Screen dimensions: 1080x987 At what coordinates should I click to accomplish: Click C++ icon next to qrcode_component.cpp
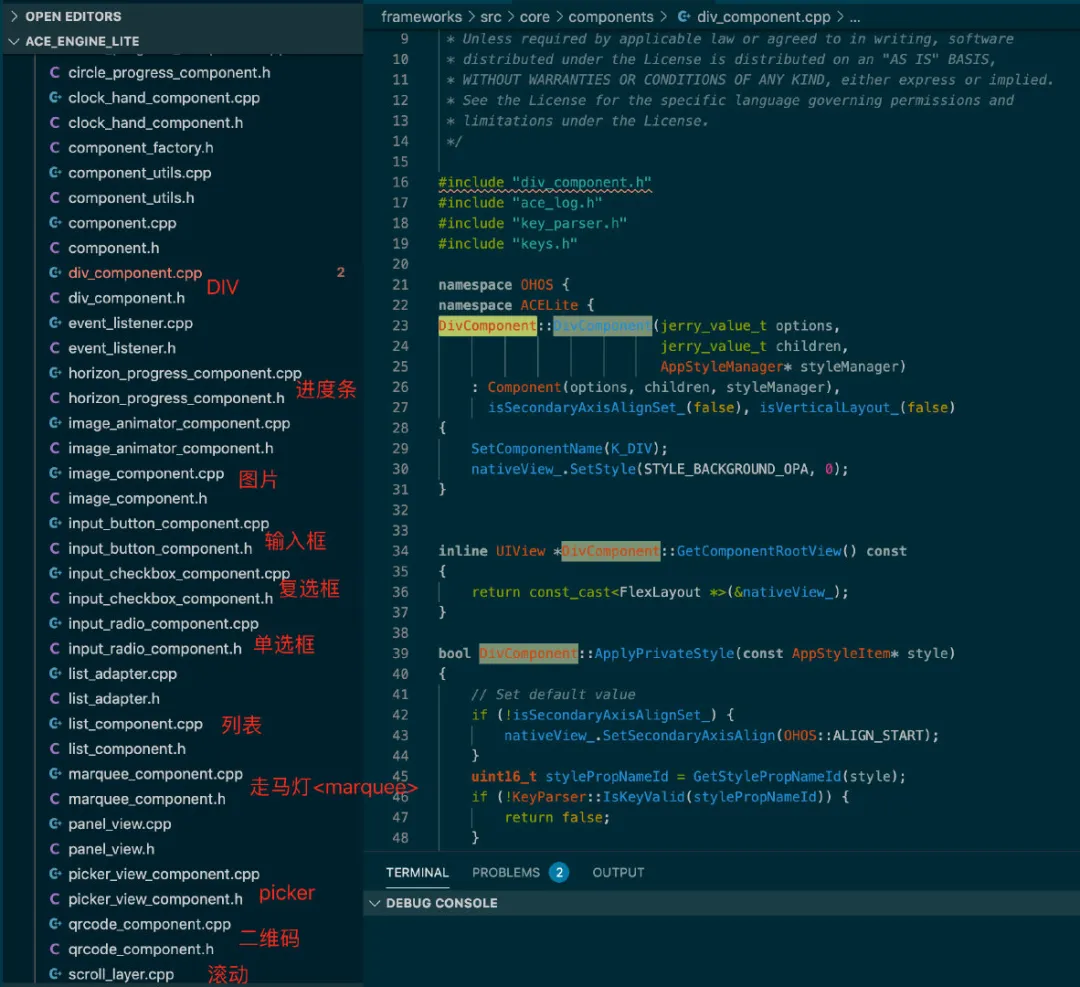(x=55, y=924)
